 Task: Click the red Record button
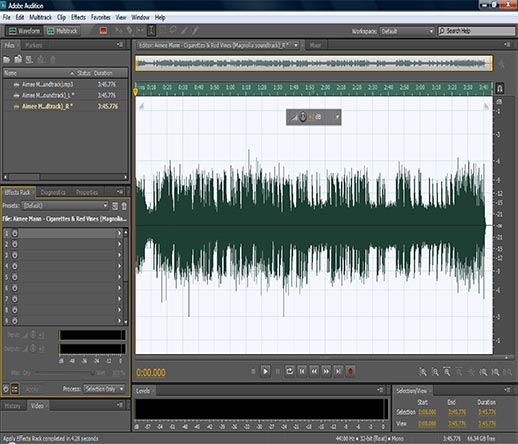coord(350,371)
